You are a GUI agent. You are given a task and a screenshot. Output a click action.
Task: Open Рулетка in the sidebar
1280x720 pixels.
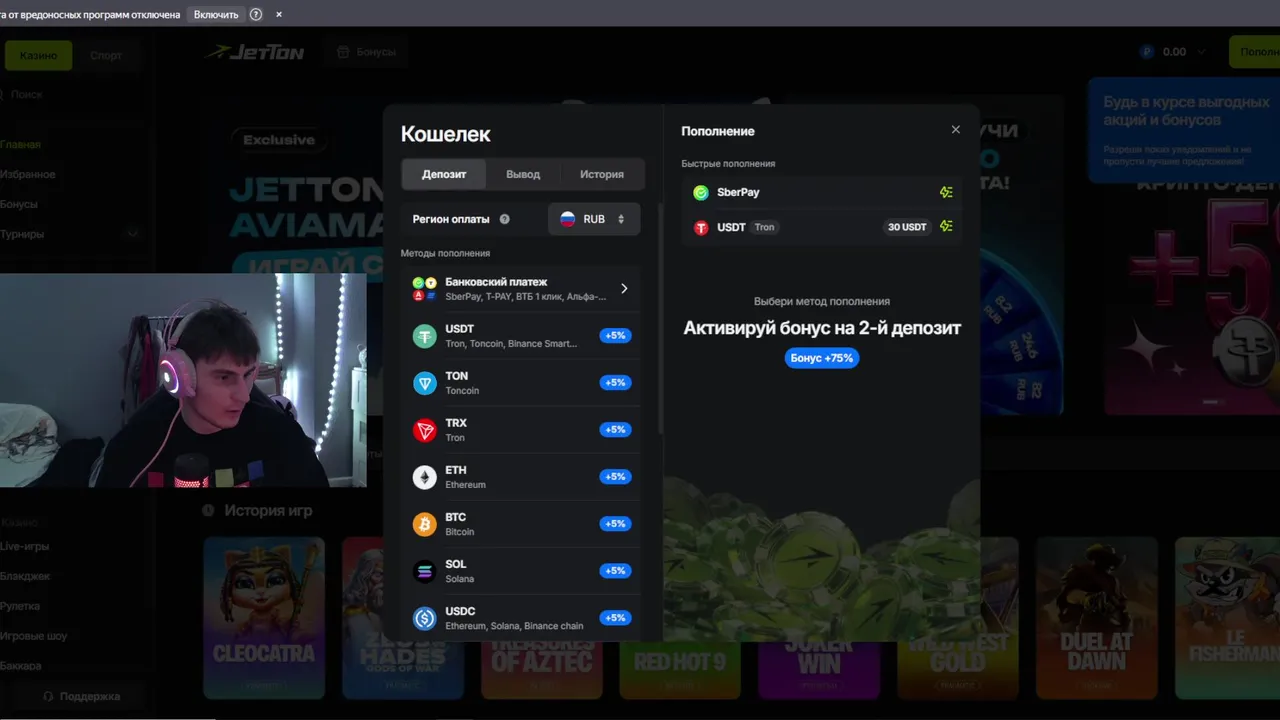point(21,606)
